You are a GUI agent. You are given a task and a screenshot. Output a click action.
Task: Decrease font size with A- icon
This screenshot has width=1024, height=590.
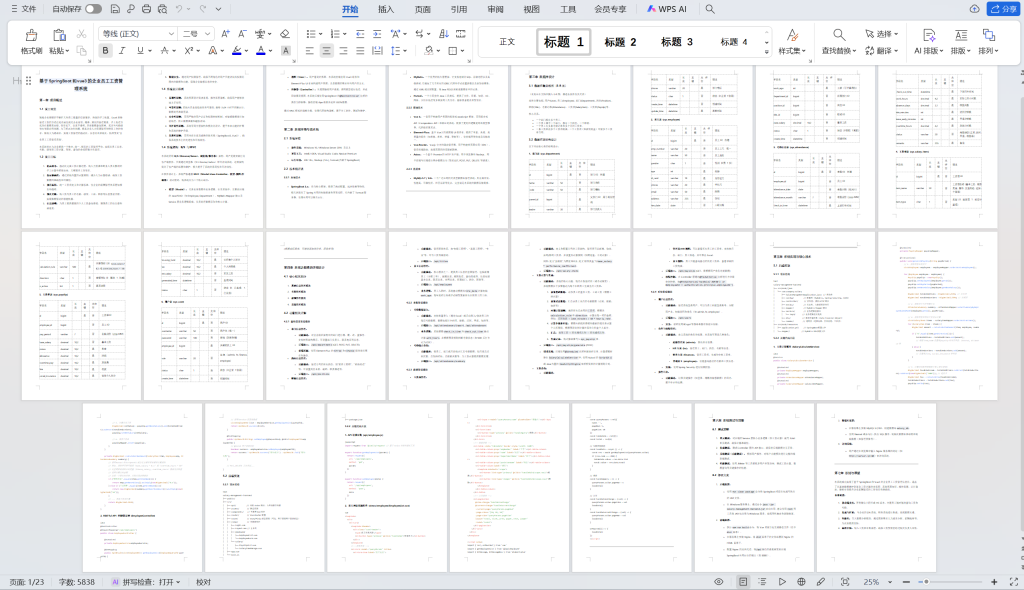coord(242,34)
